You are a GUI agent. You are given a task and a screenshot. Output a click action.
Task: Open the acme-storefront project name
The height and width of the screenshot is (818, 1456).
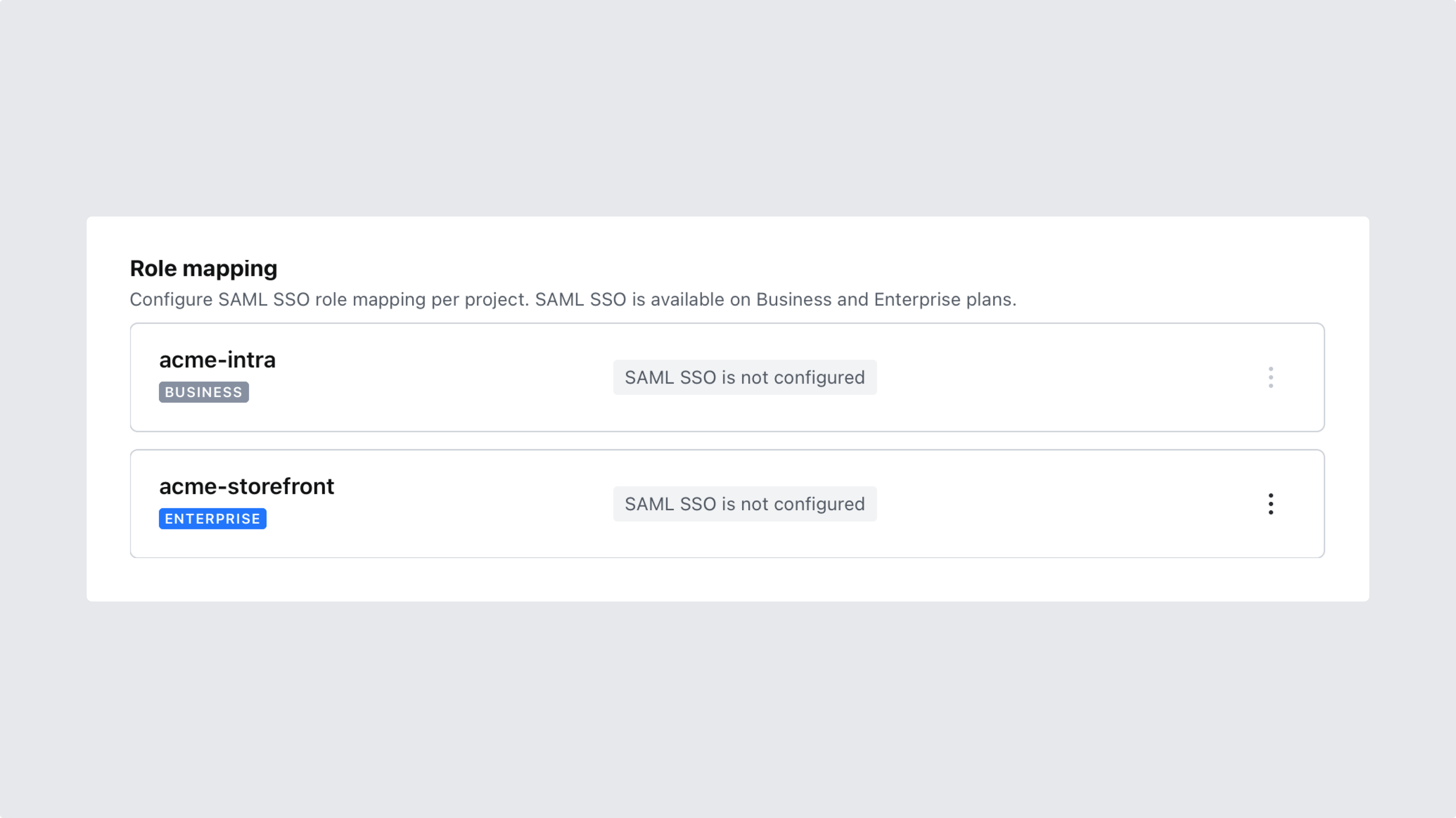[x=246, y=486]
